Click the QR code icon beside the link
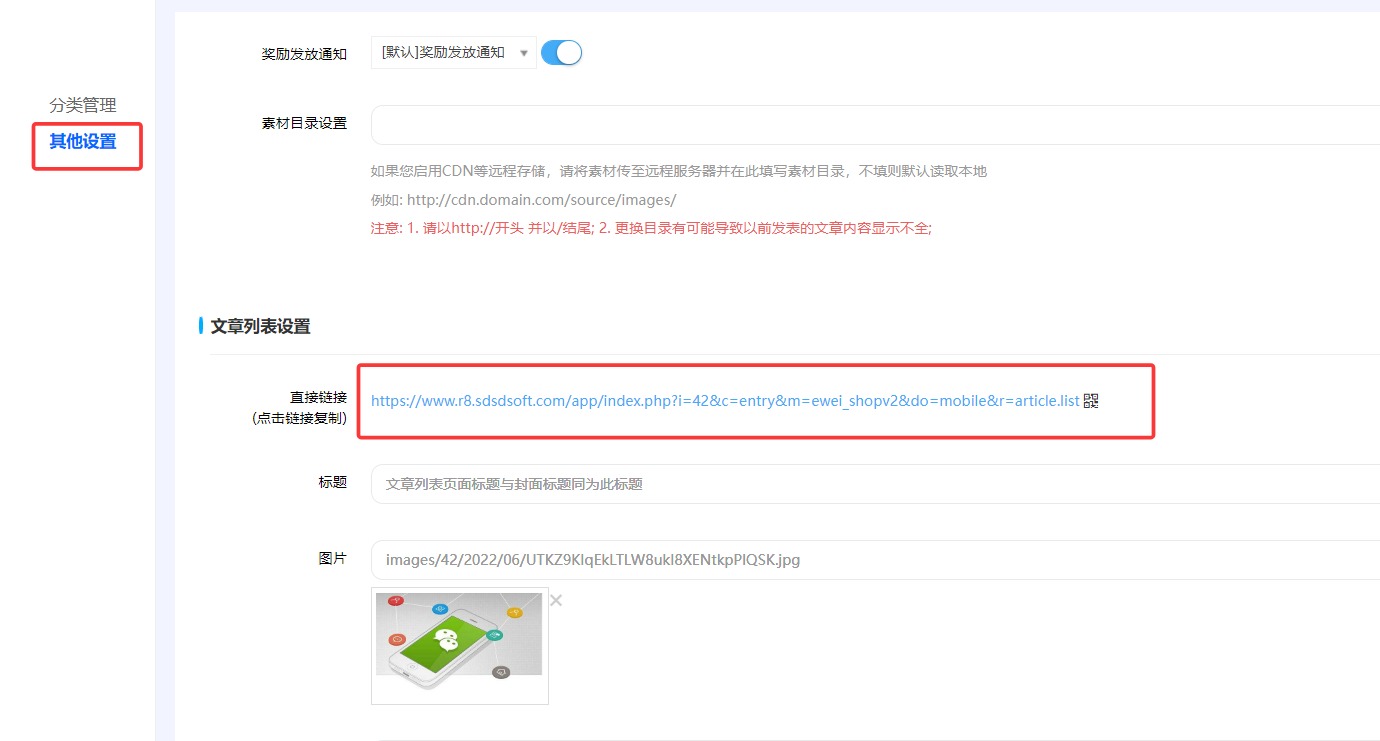1380x741 pixels. point(1091,401)
